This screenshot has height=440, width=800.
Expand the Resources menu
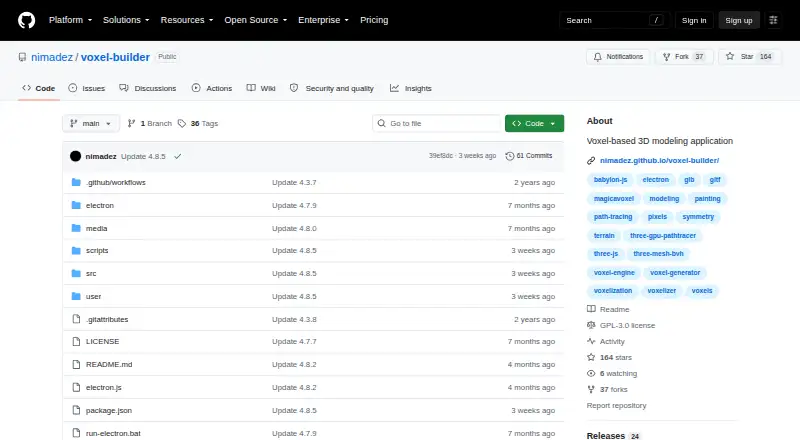pyautogui.click(x=187, y=20)
